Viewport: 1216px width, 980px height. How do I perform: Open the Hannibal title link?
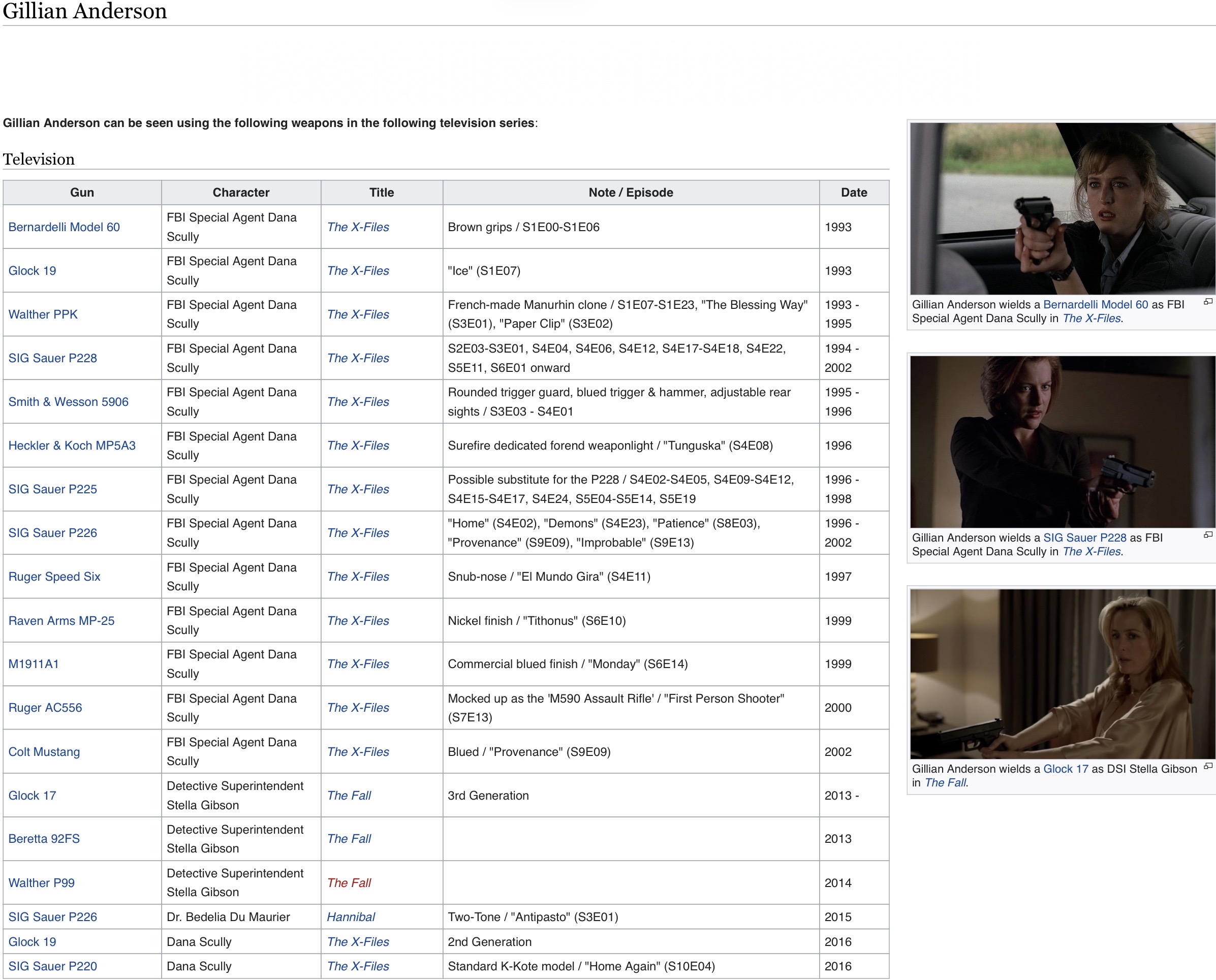click(x=351, y=917)
